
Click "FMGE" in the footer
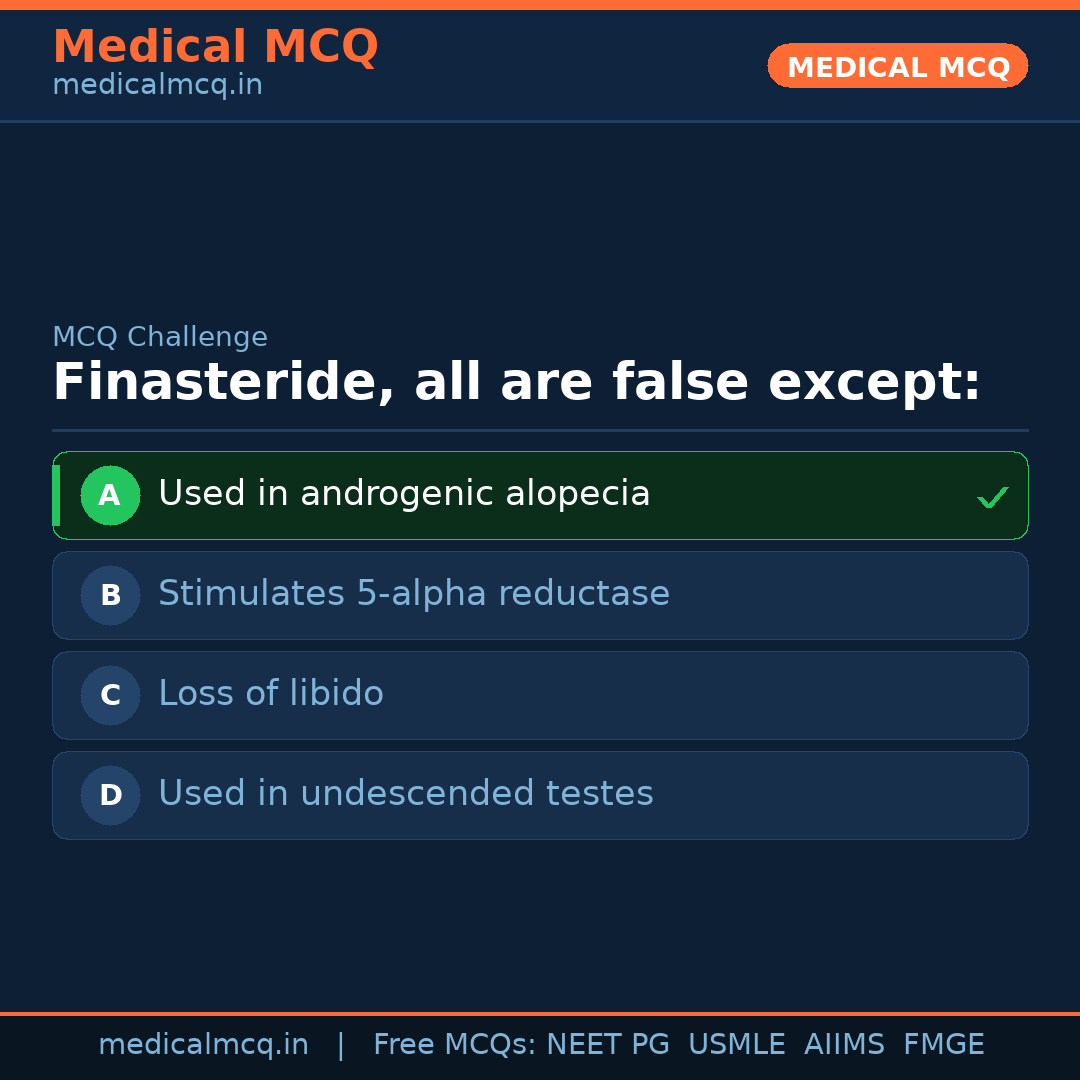tap(944, 1045)
